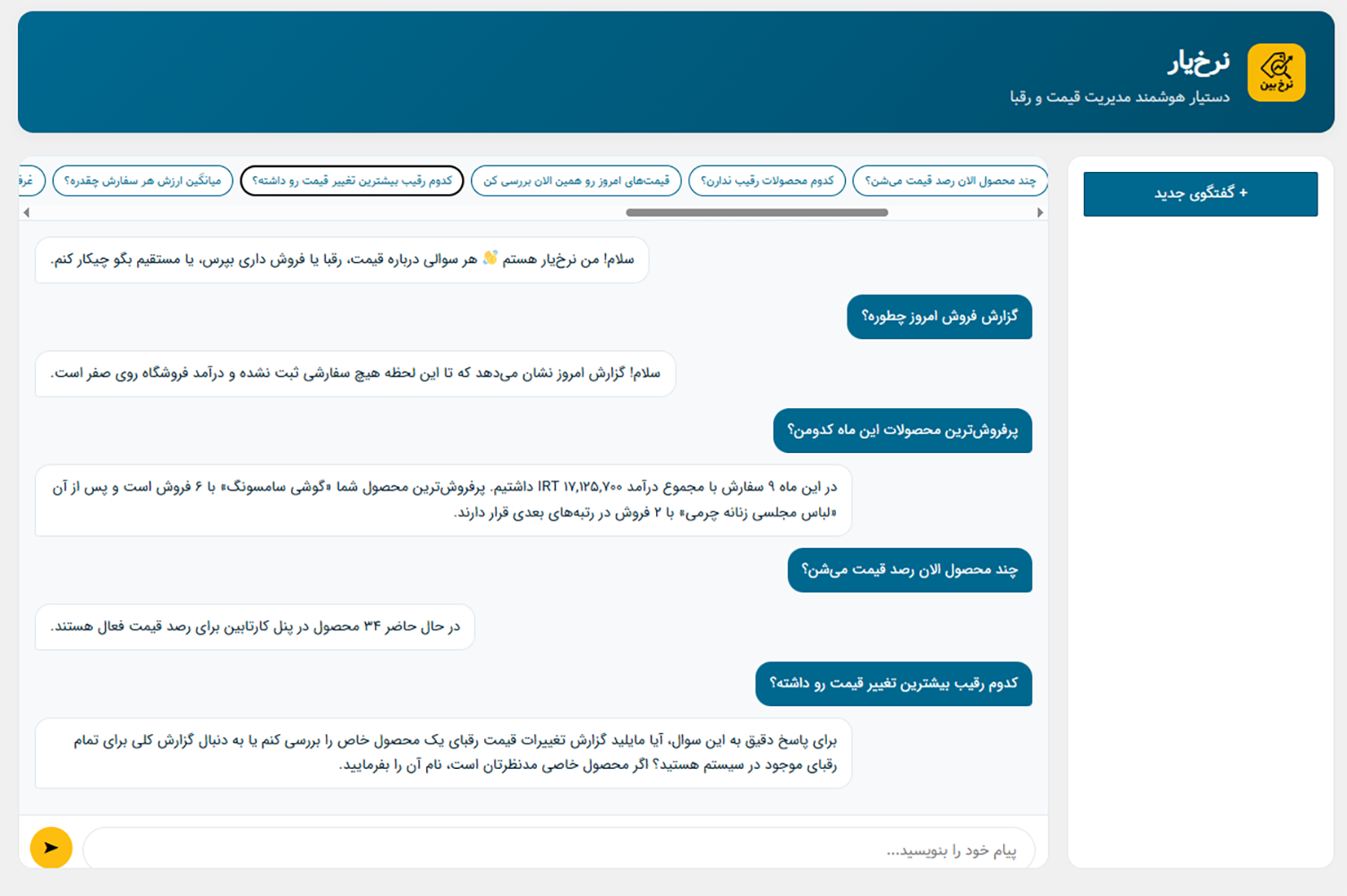Pick chip کدوم رقیب بیشترین تغییر قیمت رو داشته؟
The height and width of the screenshot is (896, 1347).
[352, 181]
